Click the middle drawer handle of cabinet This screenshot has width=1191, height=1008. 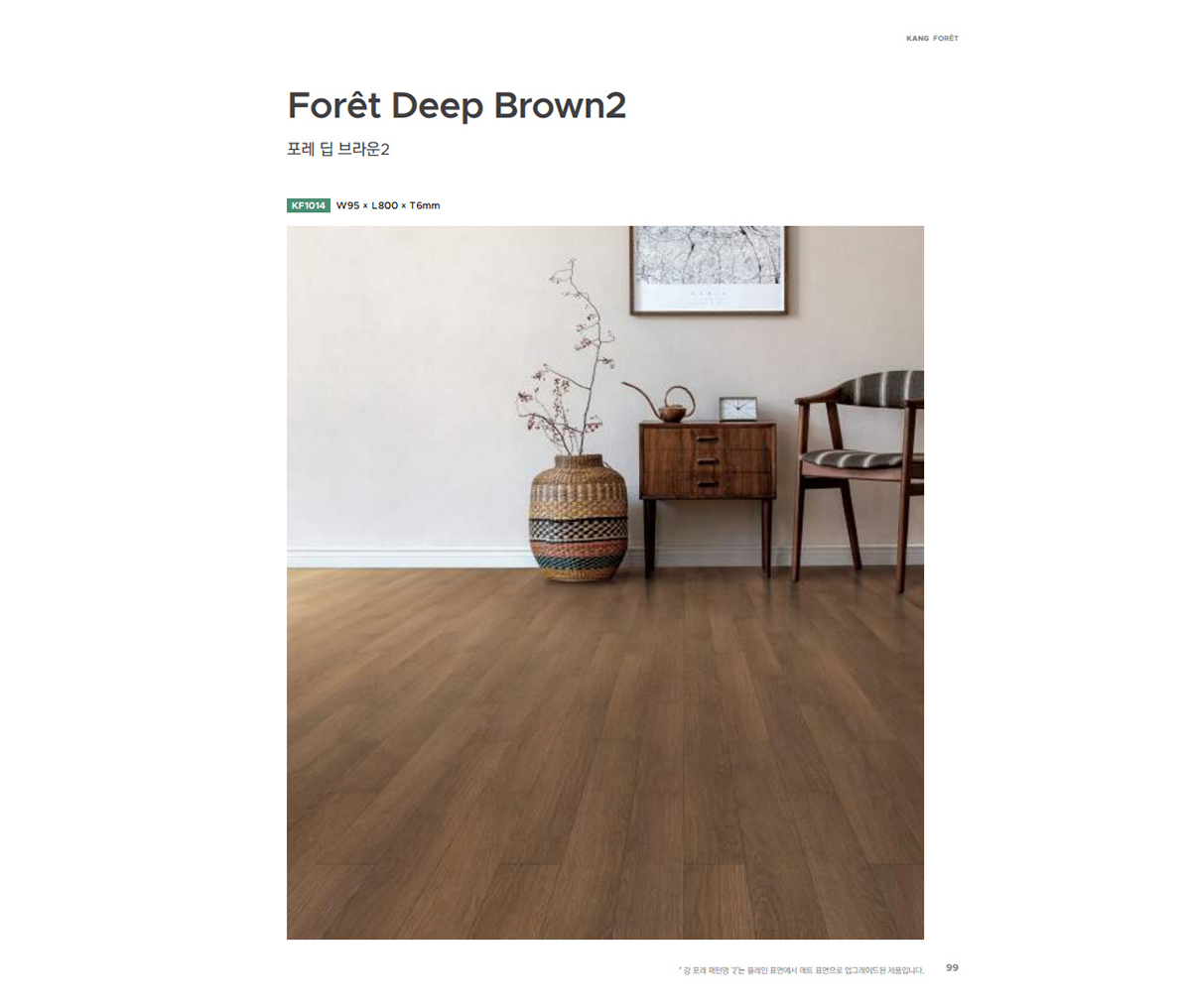click(x=707, y=461)
